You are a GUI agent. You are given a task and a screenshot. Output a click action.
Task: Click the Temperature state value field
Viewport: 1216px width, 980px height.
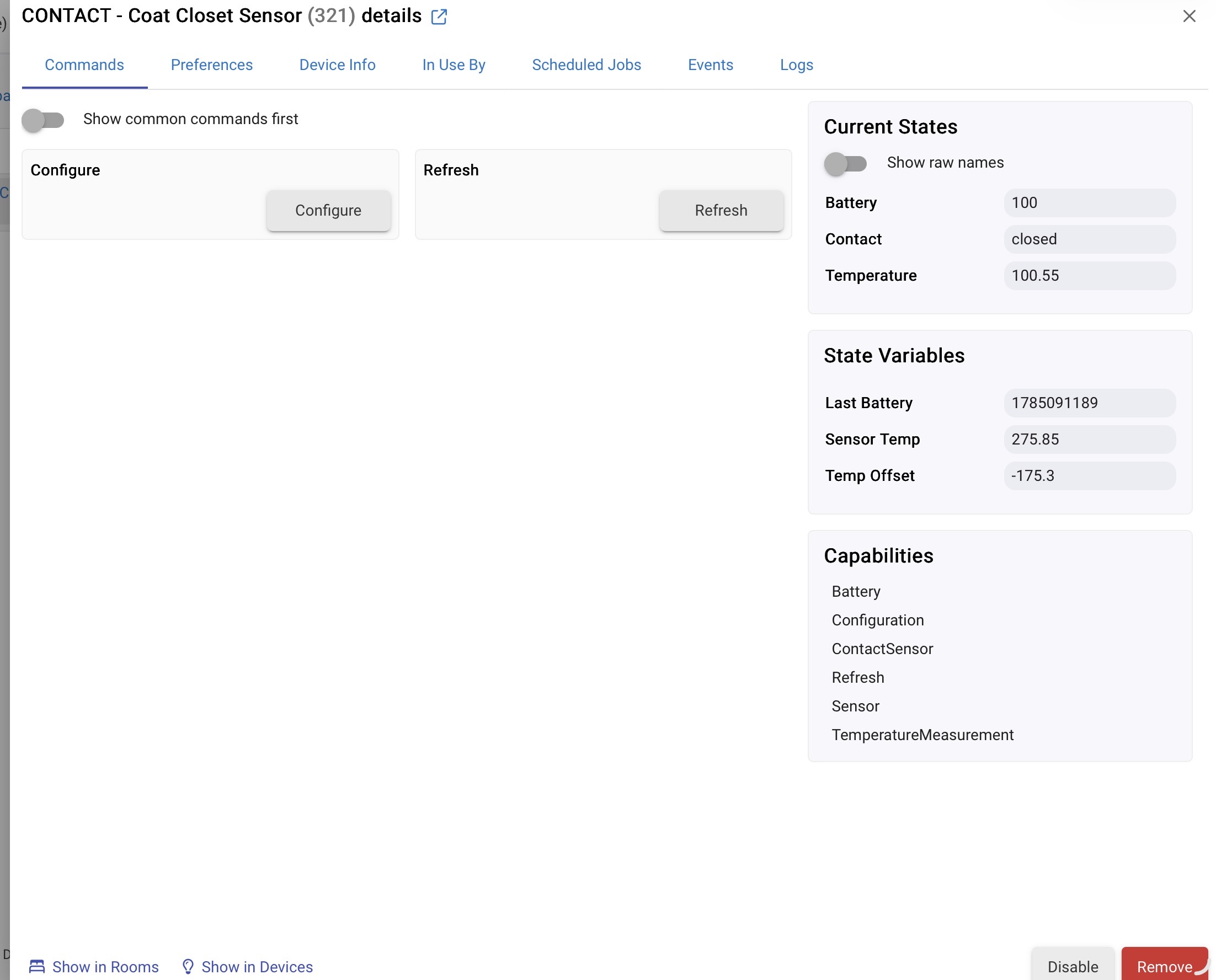click(x=1090, y=276)
